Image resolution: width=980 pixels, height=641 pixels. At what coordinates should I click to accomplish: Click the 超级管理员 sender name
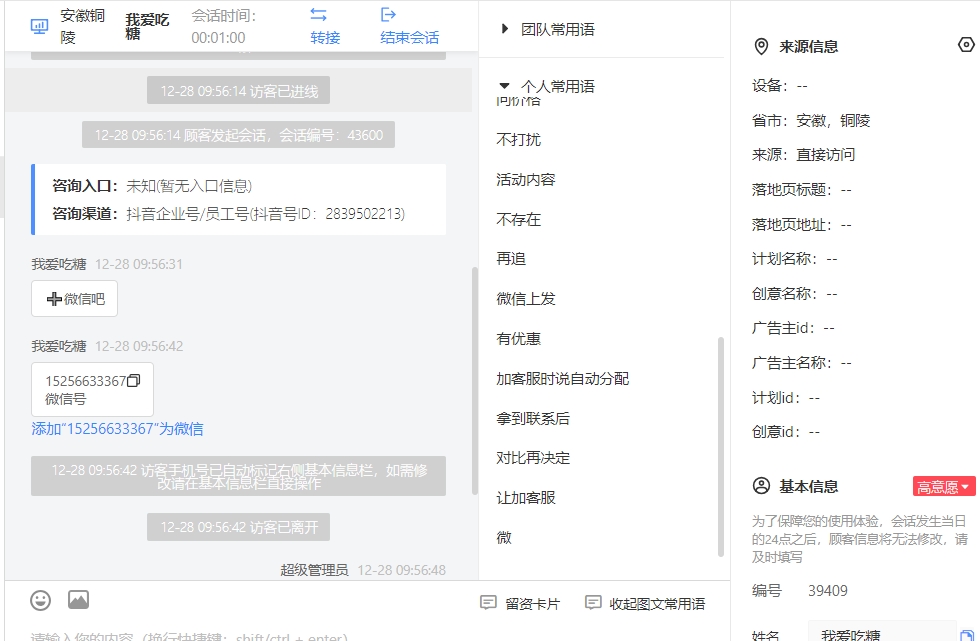pyautogui.click(x=314, y=570)
